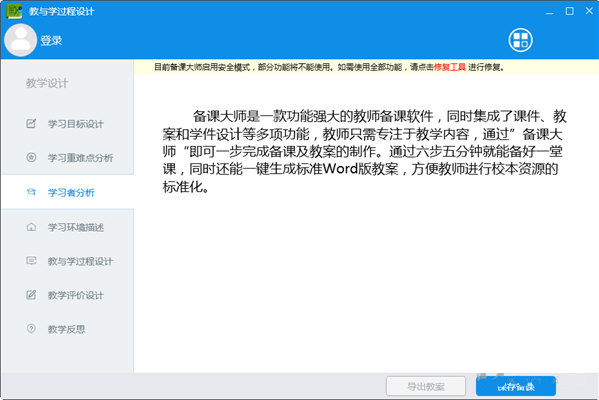
Task: Click the board icon beside 教与学过程设计
Action: click(x=31, y=261)
